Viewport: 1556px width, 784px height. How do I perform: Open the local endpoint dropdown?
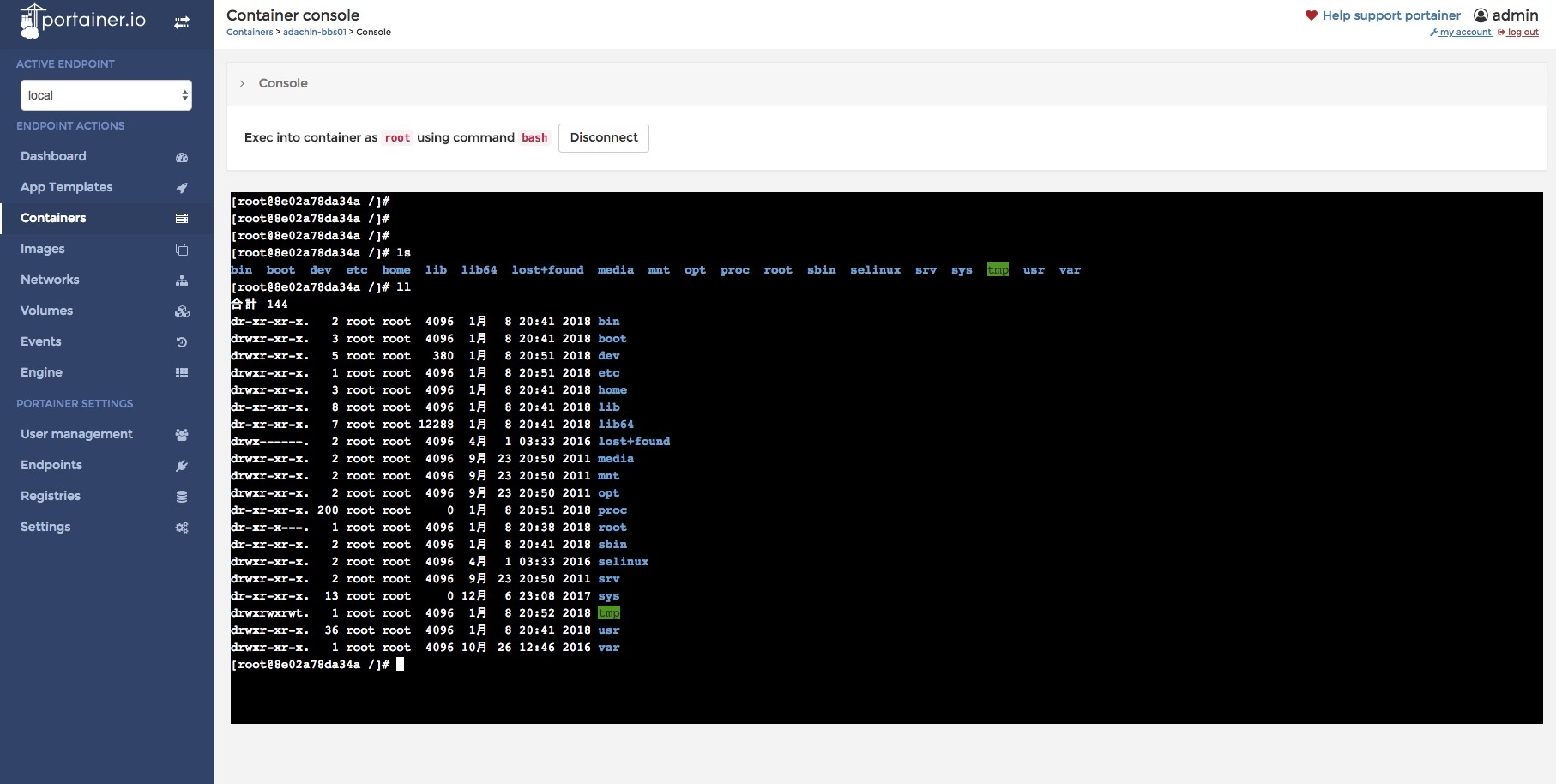click(x=106, y=95)
